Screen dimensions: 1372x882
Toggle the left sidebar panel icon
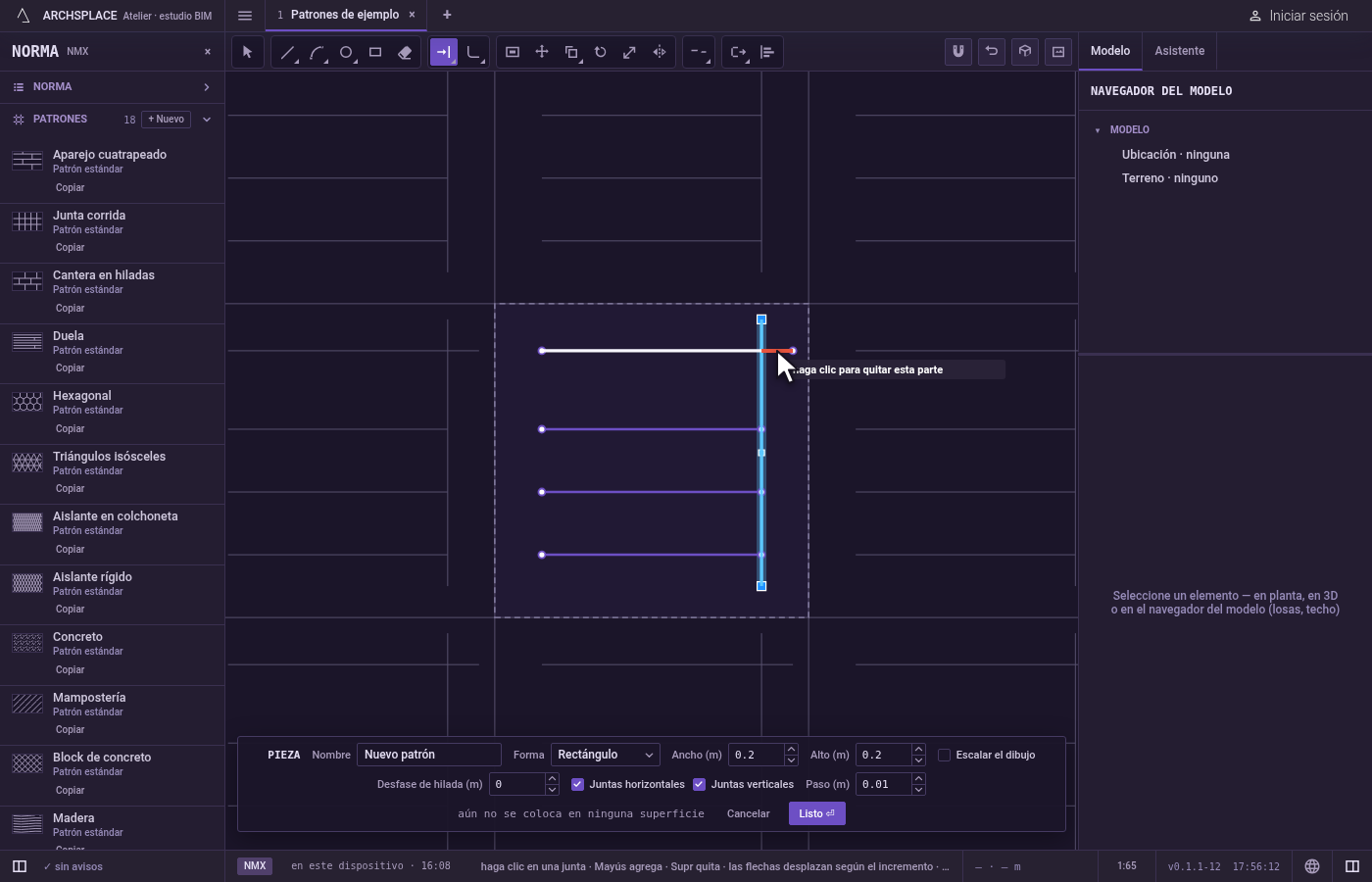click(20, 866)
